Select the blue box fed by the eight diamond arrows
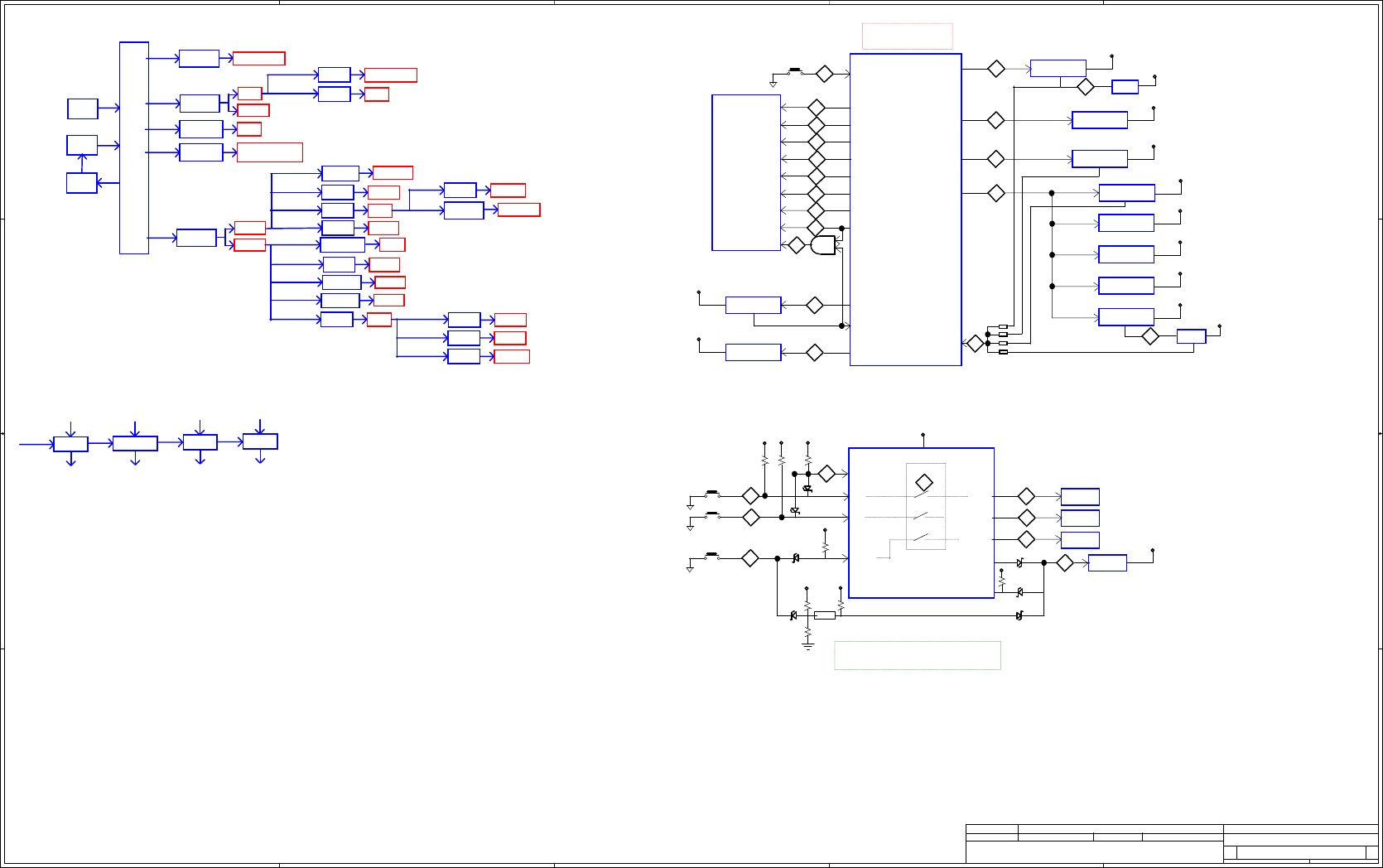This screenshot has height=868, width=1383. (x=746, y=172)
